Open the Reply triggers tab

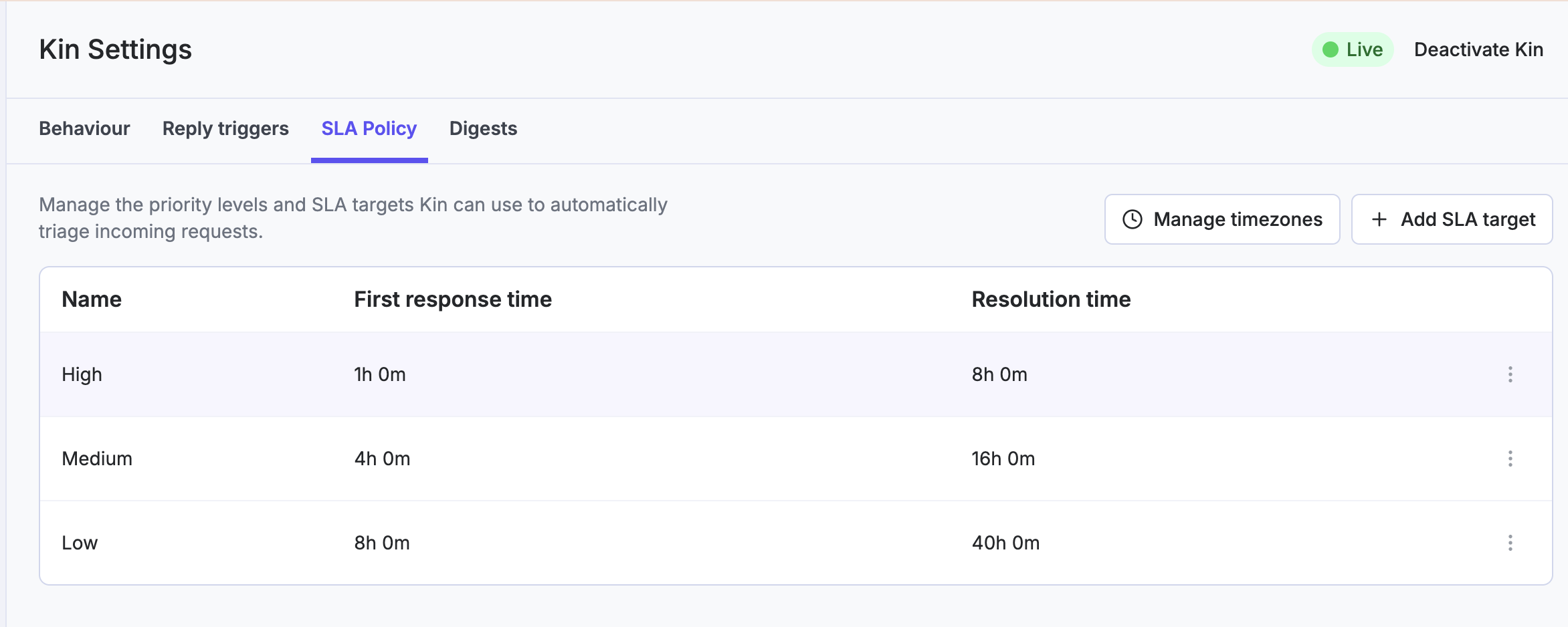[x=225, y=128]
